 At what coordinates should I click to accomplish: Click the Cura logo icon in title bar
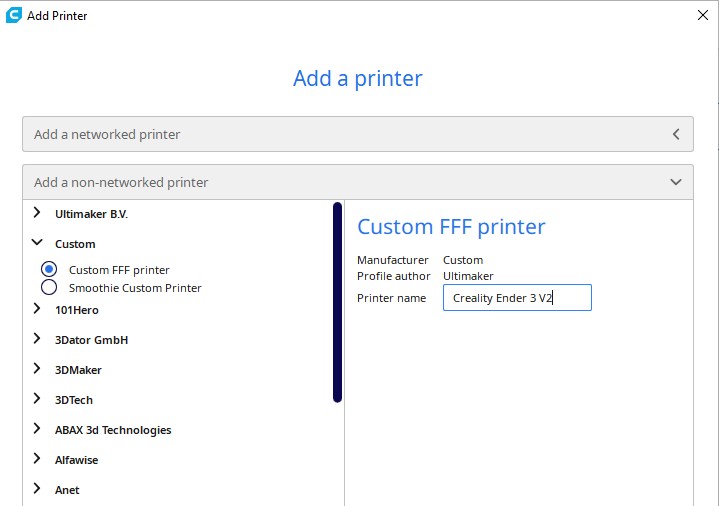(x=14, y=15)
